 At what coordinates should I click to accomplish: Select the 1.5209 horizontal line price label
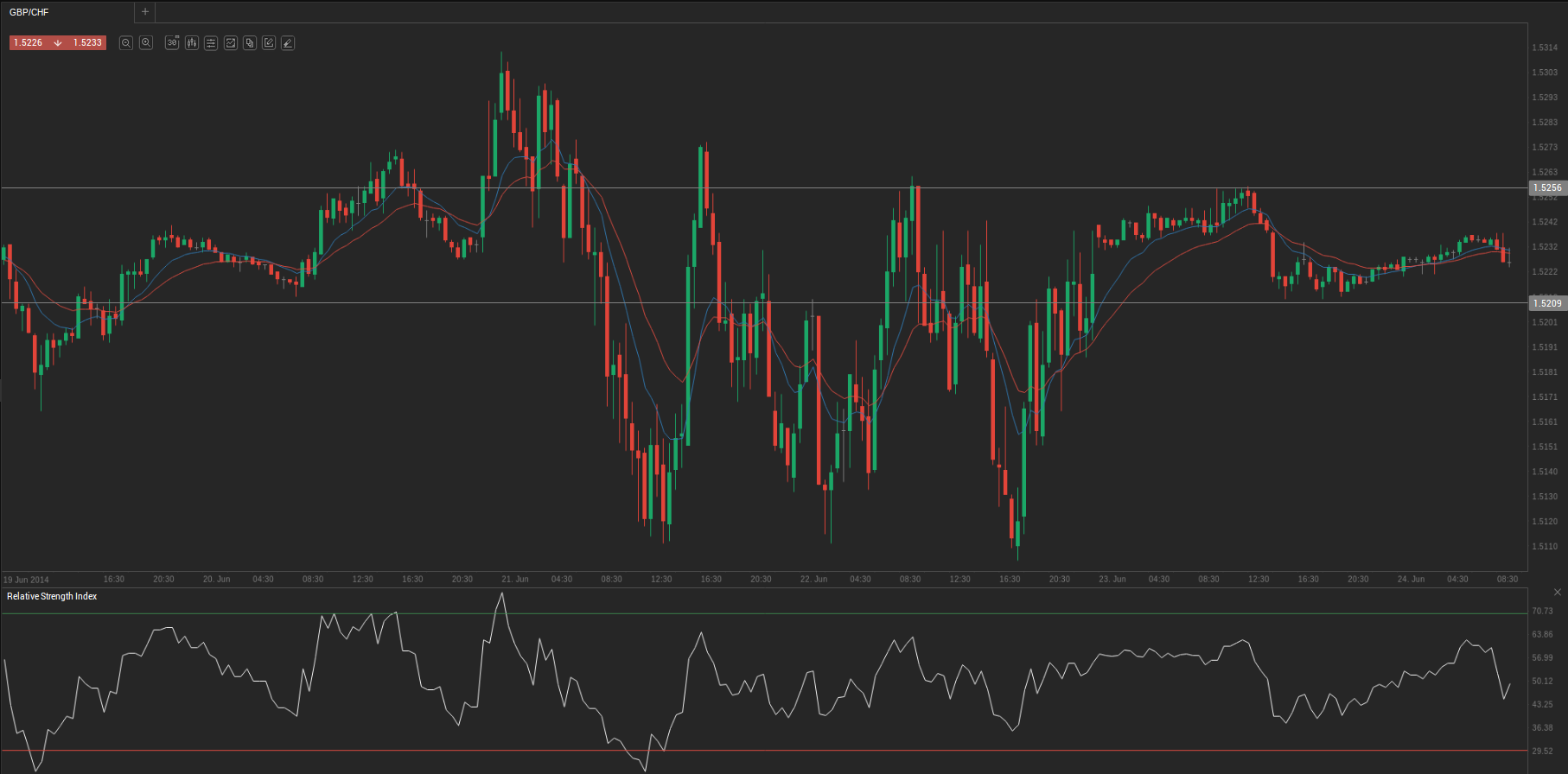click(1547, 303)
